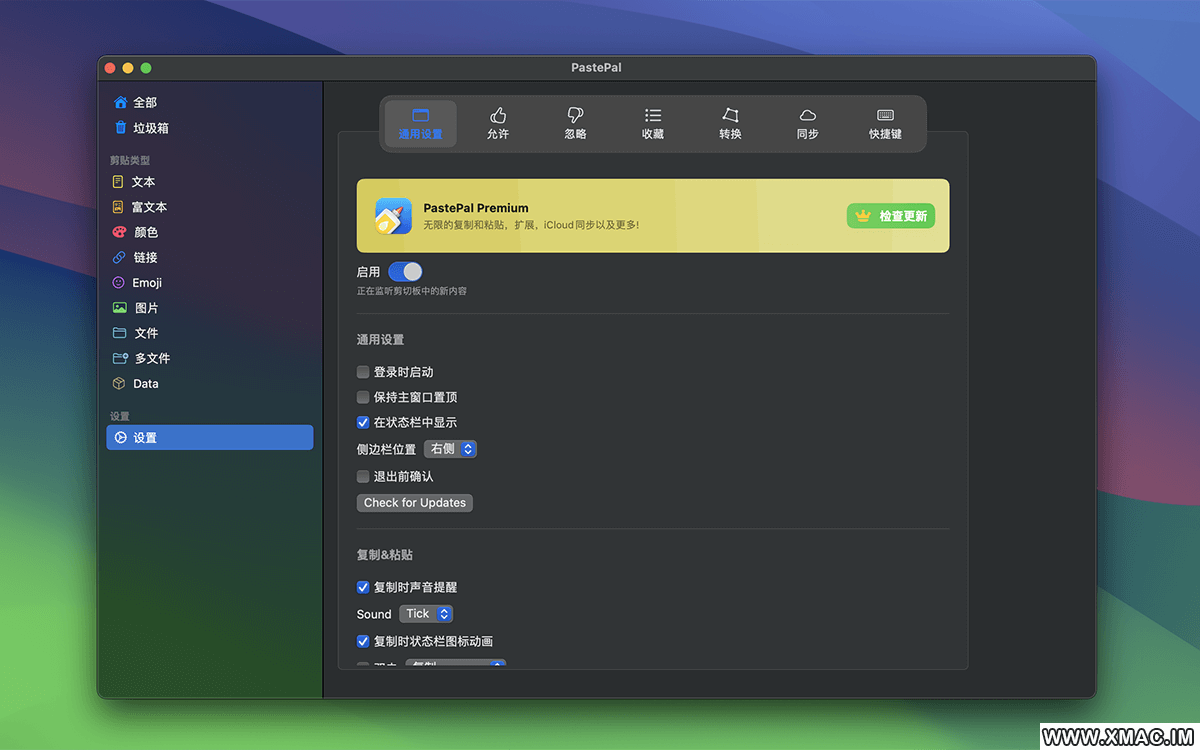This screenshot has width=1200, height=750.
Task: Switch to the 通用设置 tab
Action: pyautogui.click(x=420, y=123)
